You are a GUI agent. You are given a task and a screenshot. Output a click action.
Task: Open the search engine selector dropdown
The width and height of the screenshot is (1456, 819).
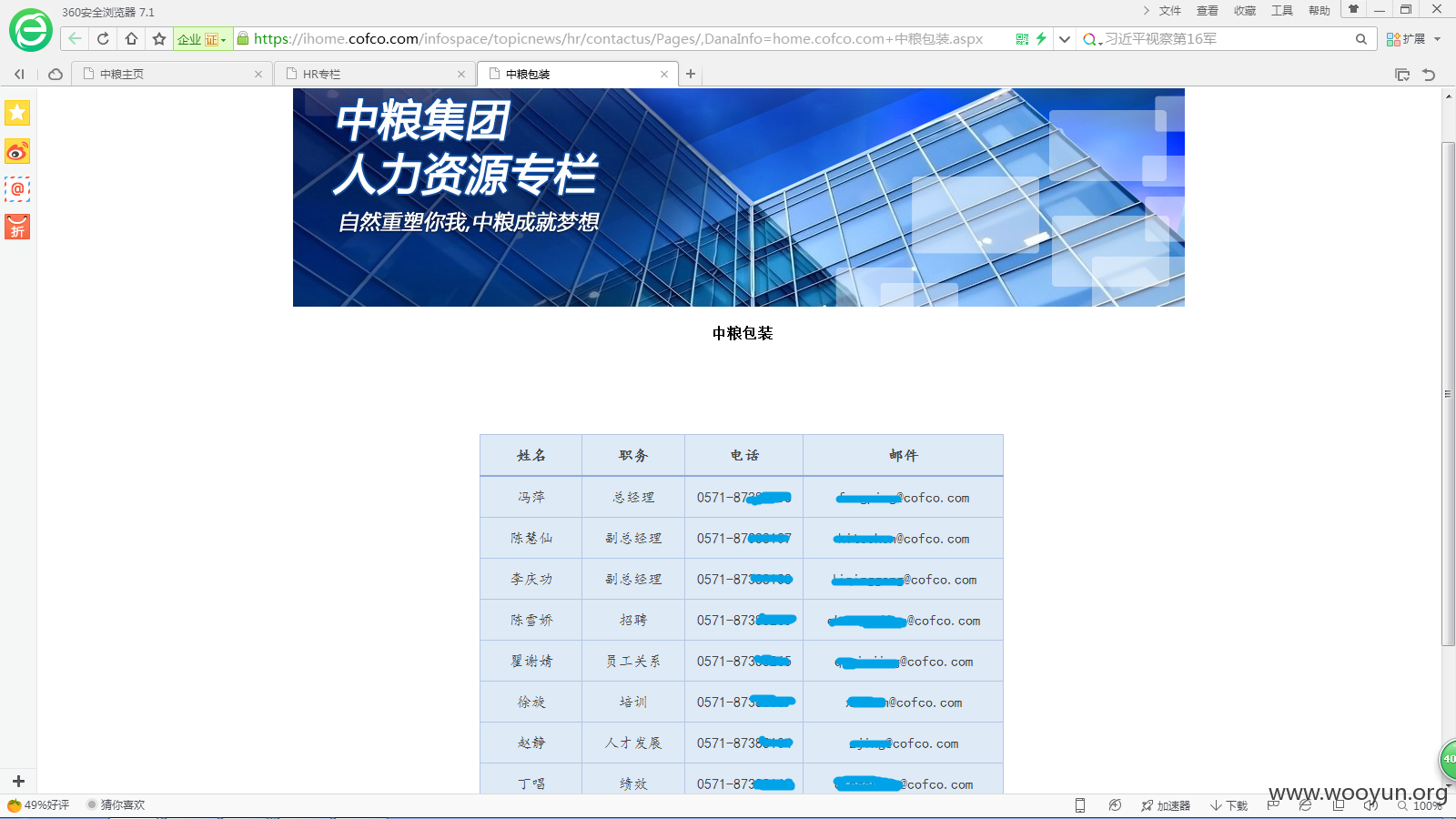pos(1092,39)
